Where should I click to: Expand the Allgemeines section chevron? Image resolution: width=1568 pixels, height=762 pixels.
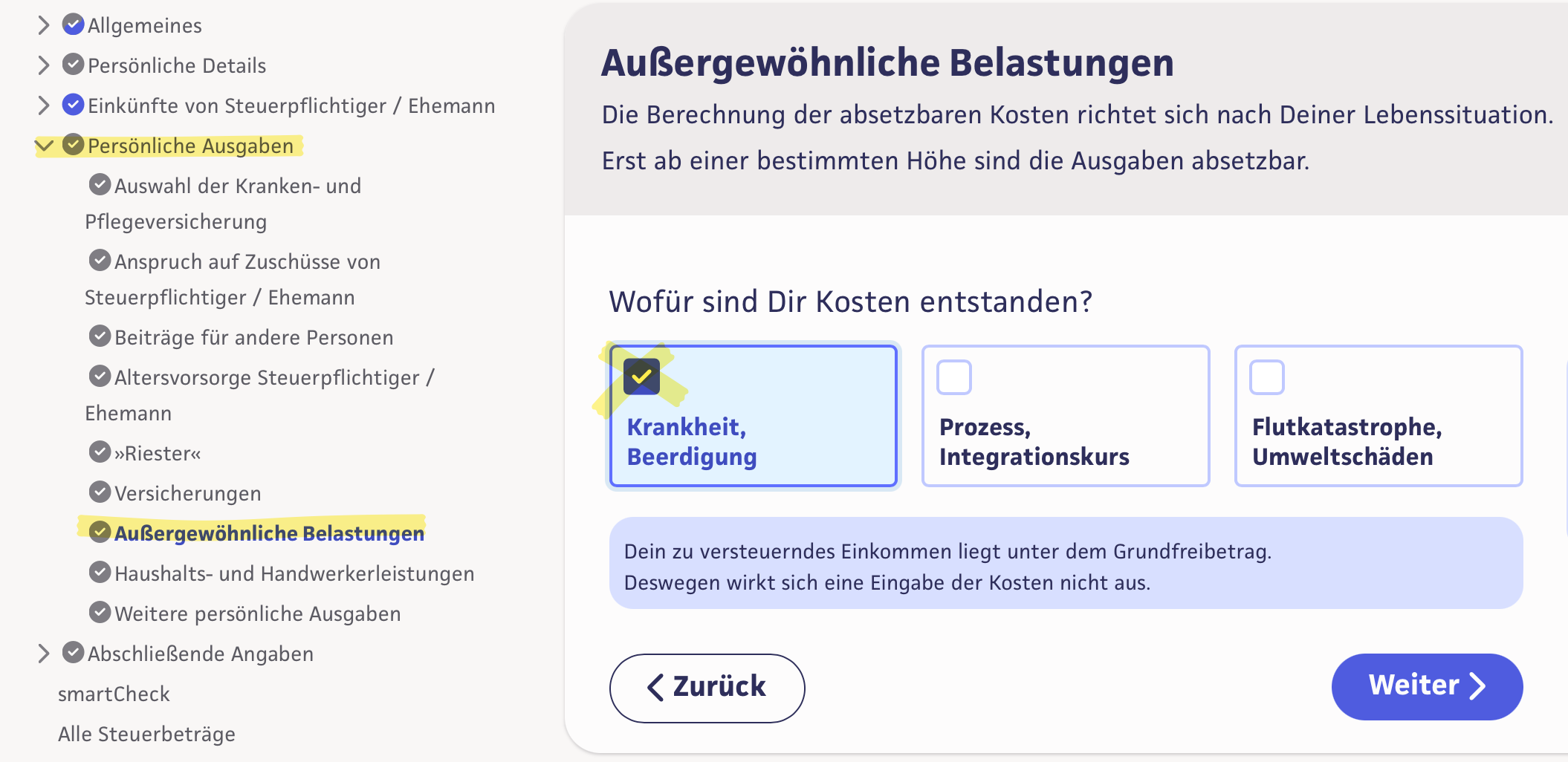[44, 25]
